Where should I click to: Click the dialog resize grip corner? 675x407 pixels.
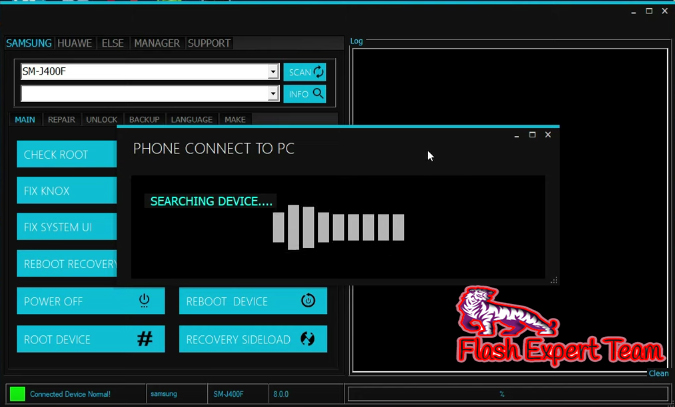tap(554, 280)
